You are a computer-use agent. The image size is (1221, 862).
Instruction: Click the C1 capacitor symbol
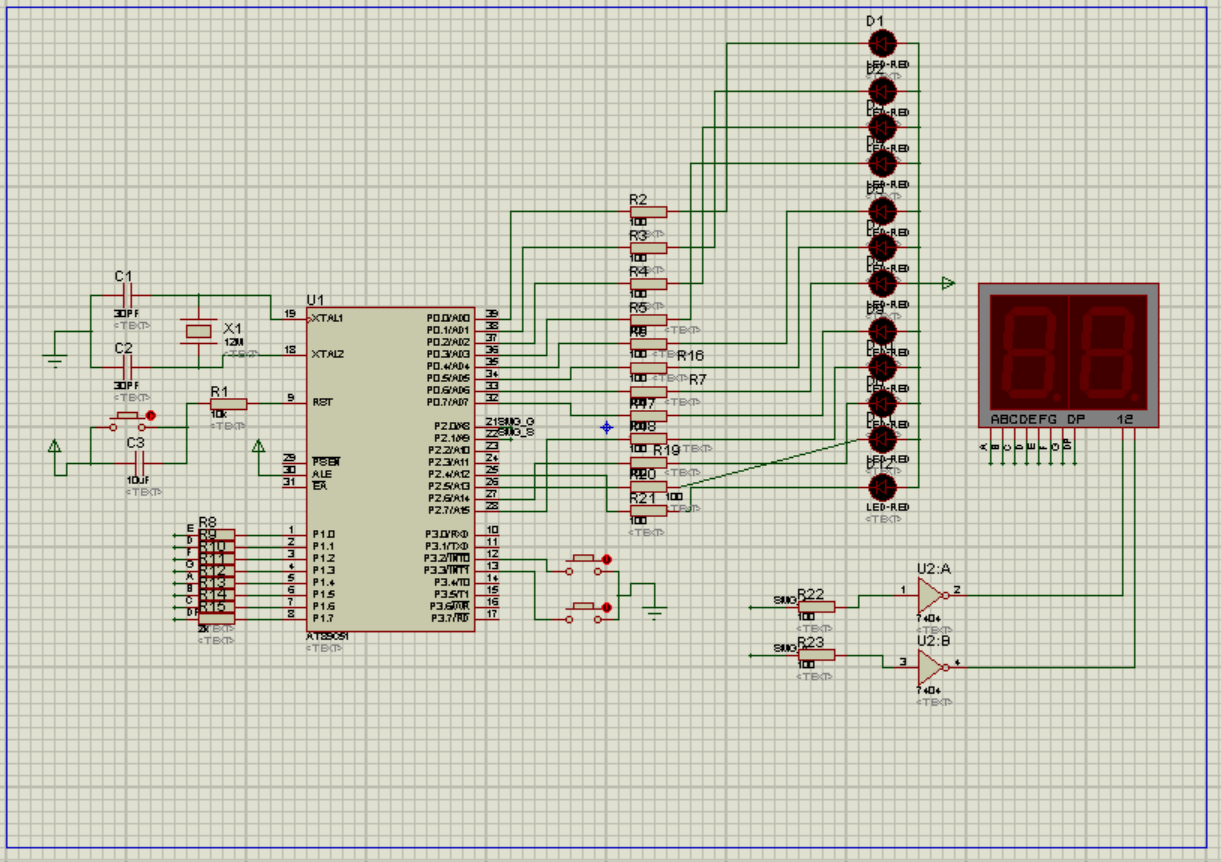tap(127, 295)
